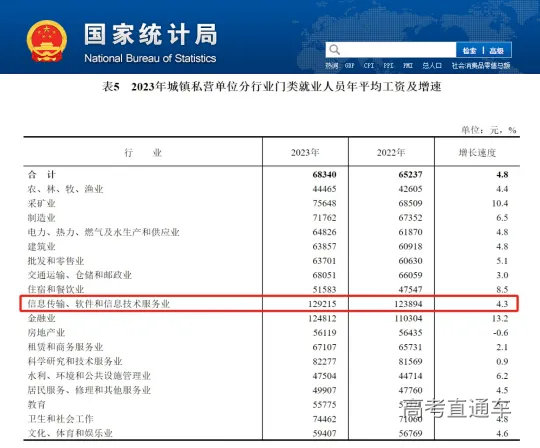Click the 金融业 row label

click(42, 318)
